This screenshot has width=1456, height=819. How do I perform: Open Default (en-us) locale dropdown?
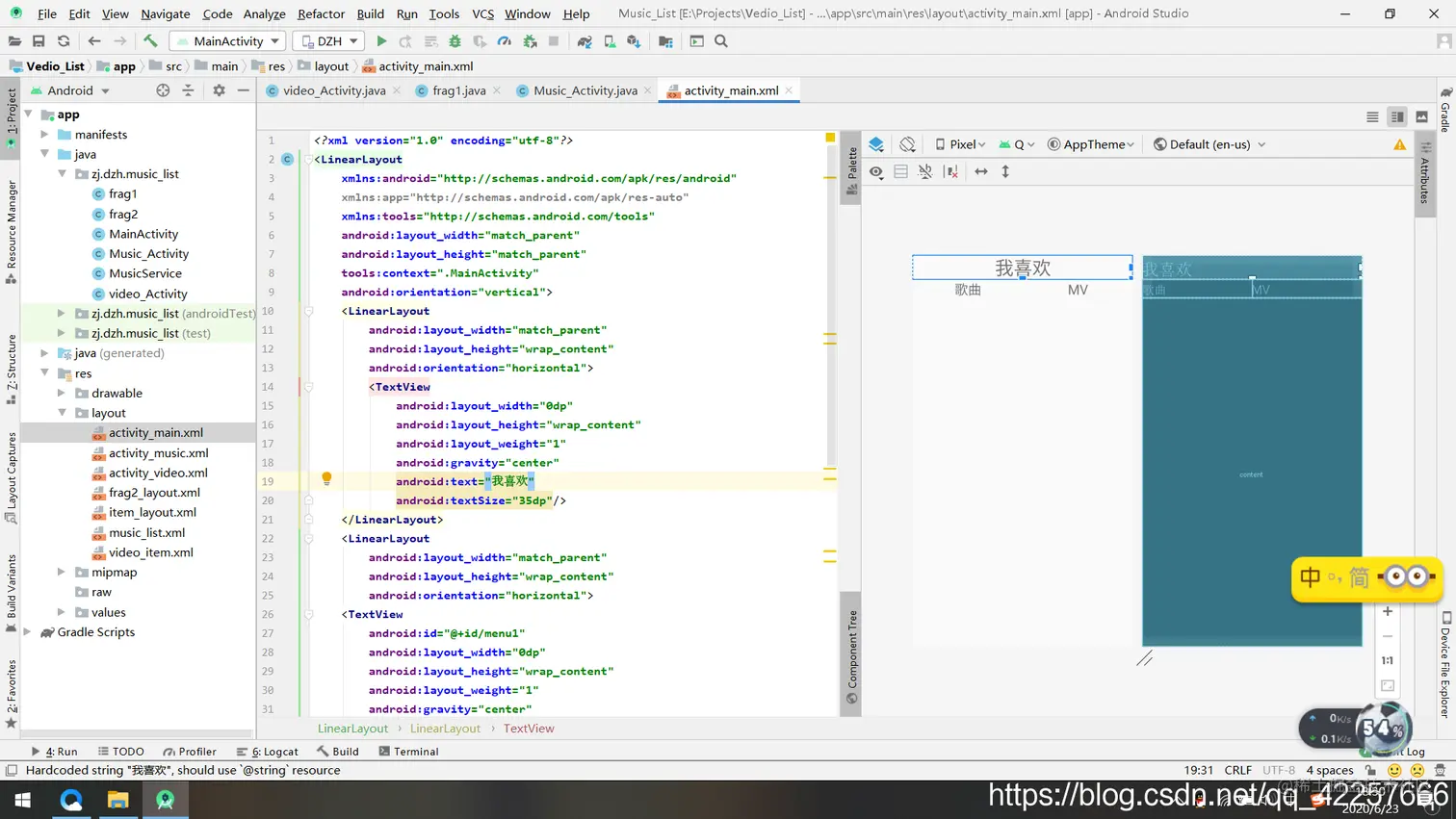coord(1209,144)
